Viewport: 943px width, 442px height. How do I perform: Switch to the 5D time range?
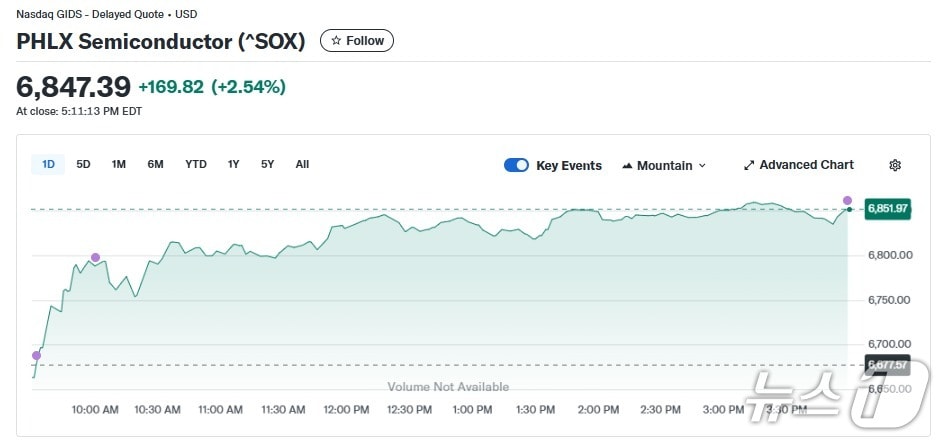[83, 164]
